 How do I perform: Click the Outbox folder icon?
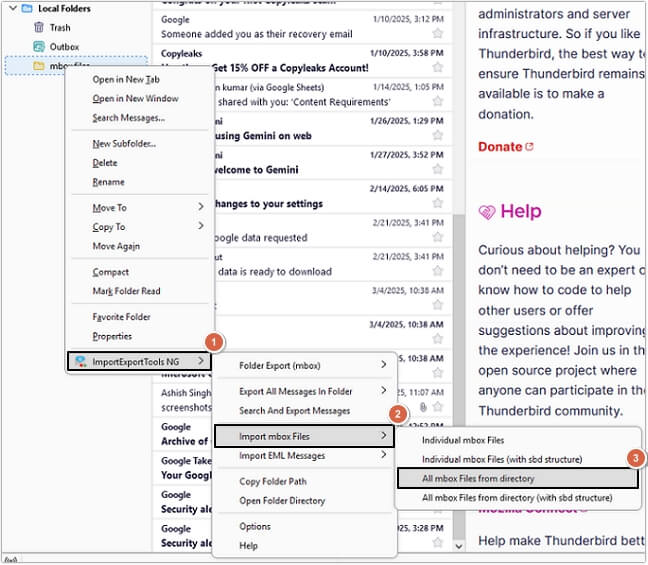(x=39, y=47)
